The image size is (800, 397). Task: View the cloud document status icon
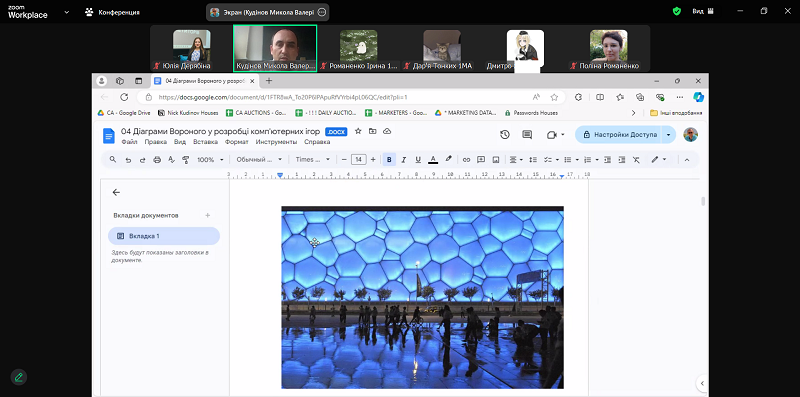point(387,132)
